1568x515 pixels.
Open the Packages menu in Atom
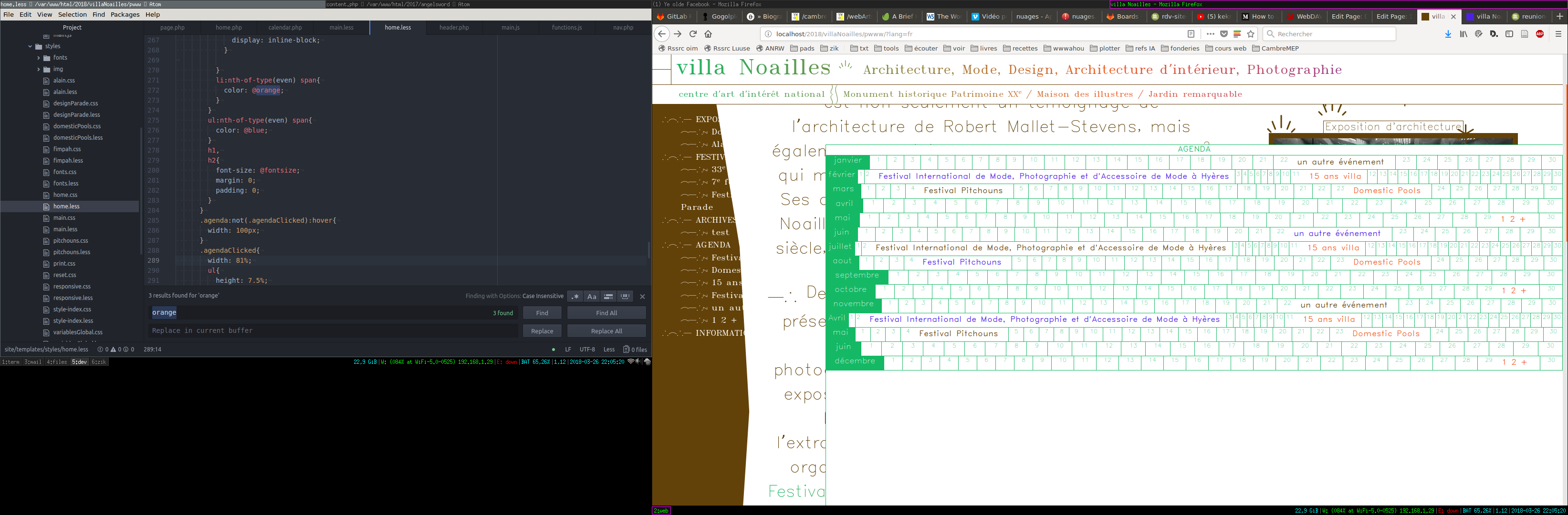tap(125, 15)
